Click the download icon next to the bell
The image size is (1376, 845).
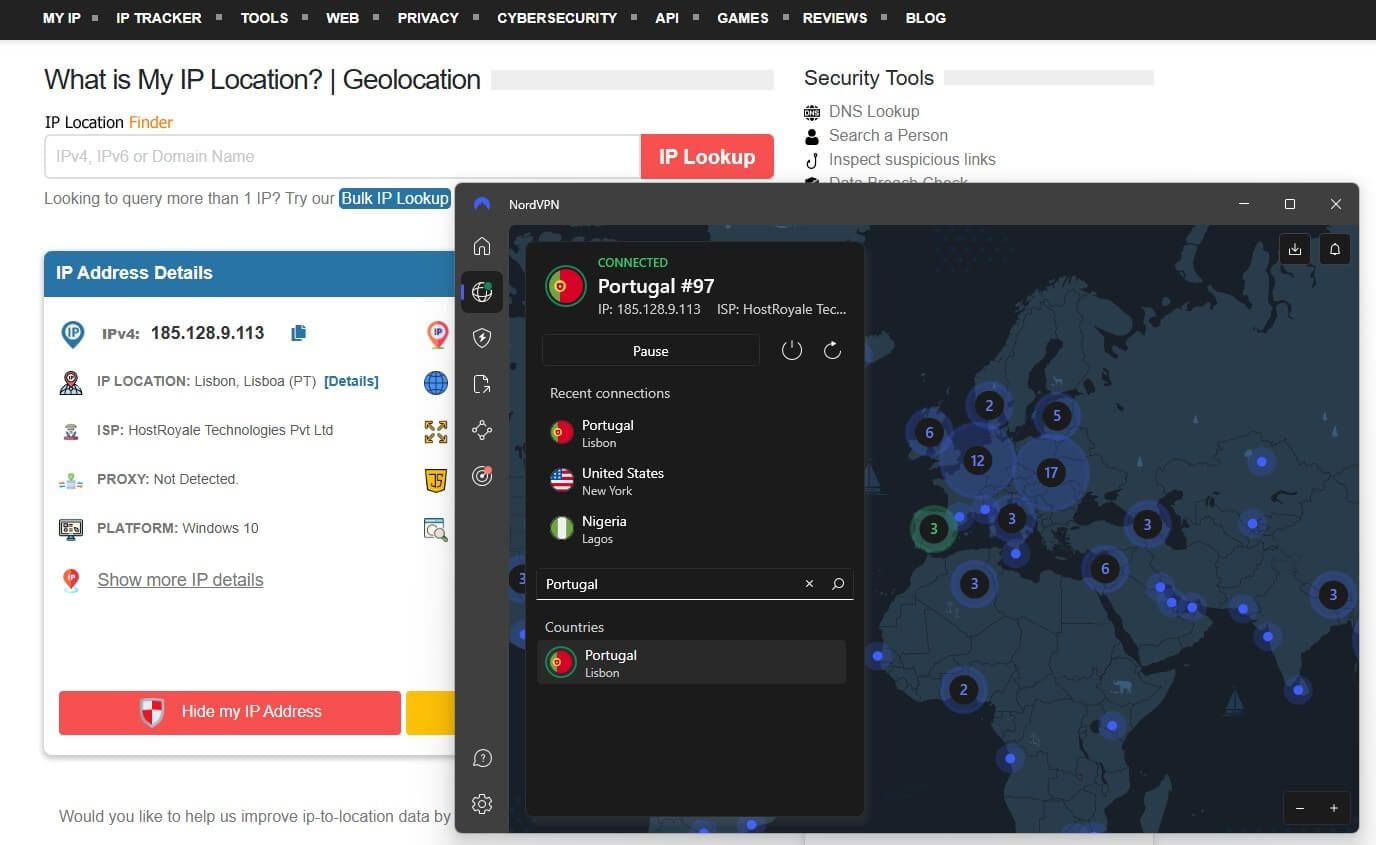1295,249
